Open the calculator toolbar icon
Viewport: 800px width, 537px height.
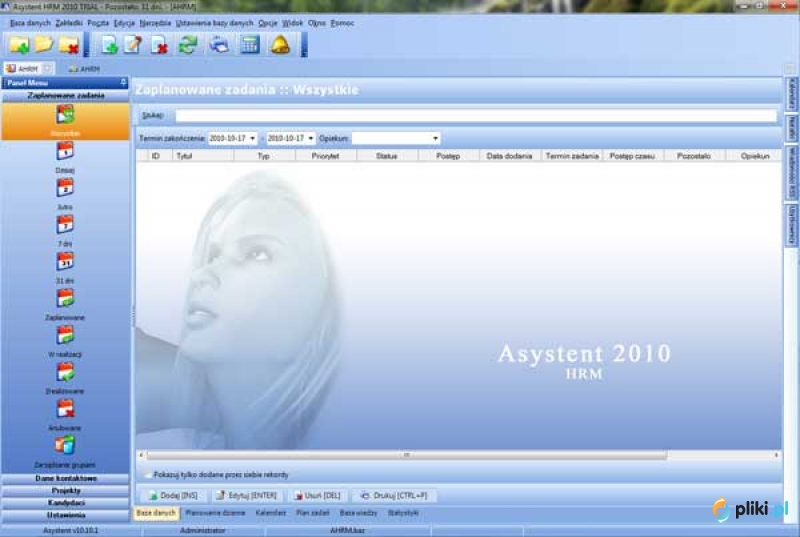250,45
